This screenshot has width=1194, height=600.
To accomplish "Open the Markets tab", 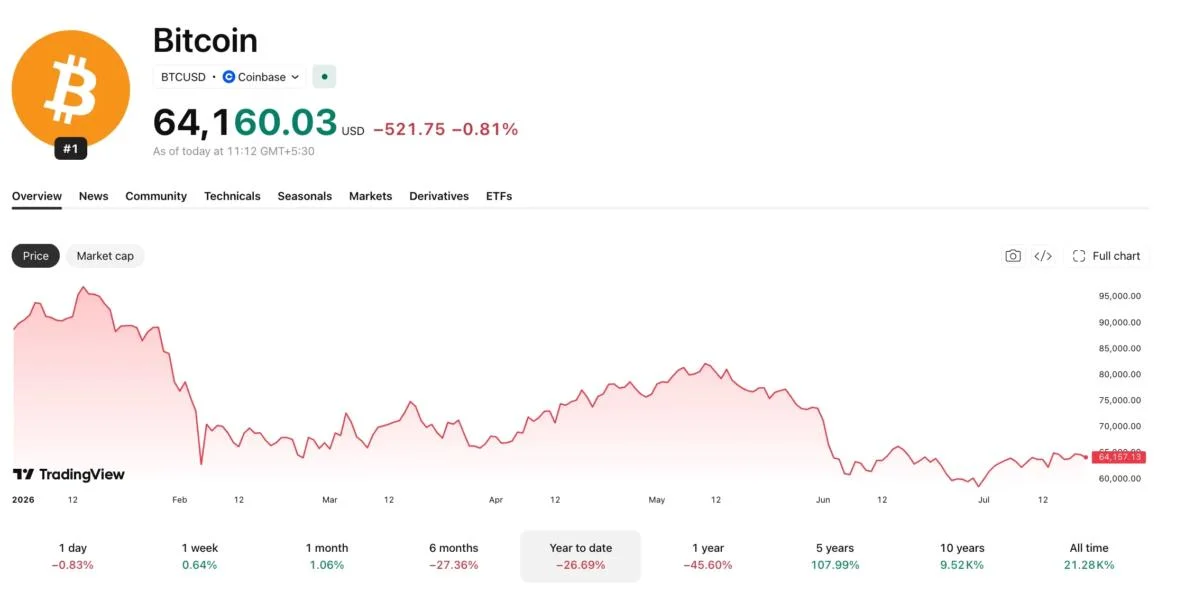I will pos(371,196).
